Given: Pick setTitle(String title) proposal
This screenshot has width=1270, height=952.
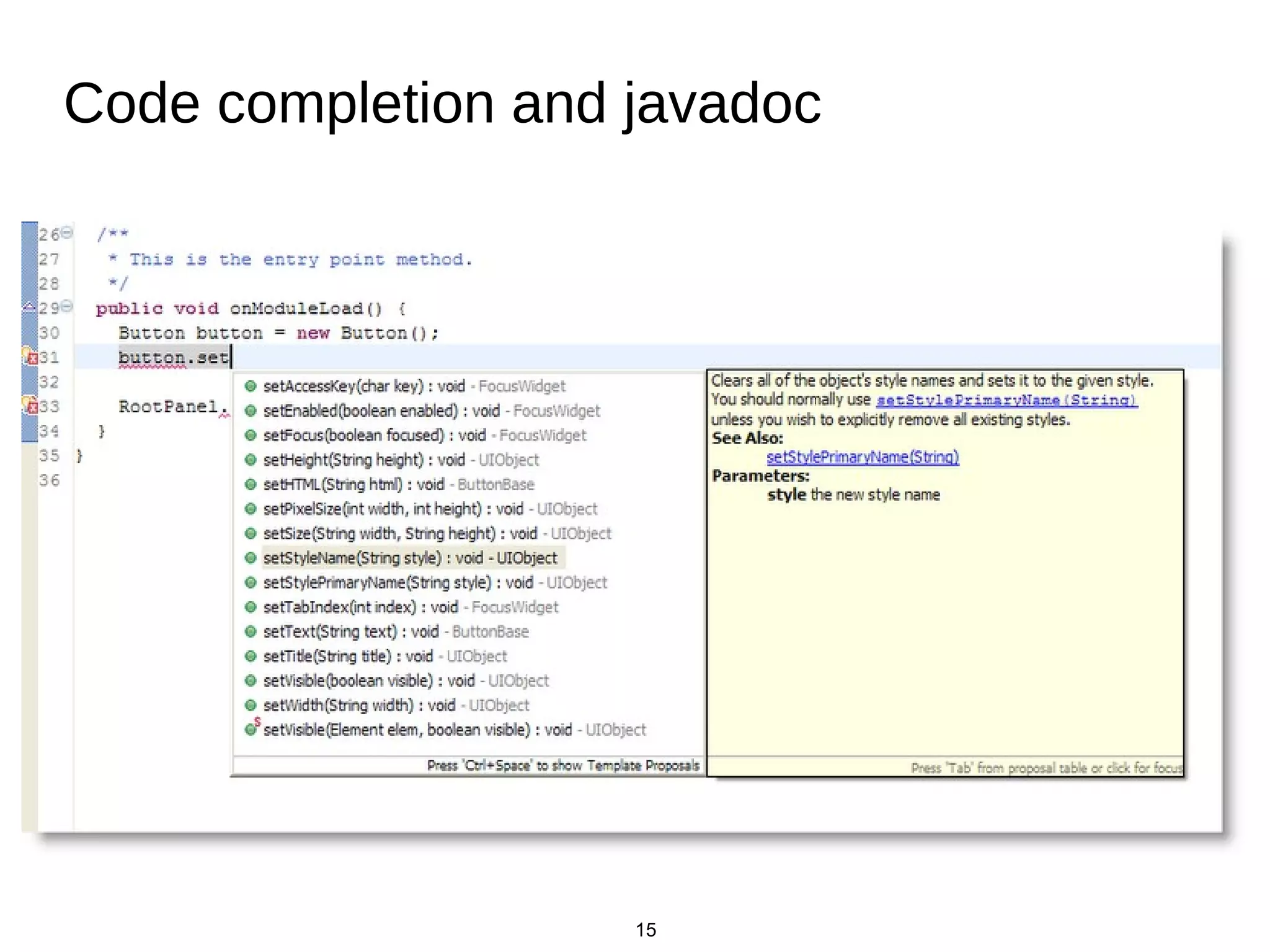Looking at the screenshot, I should pos(385,656).
